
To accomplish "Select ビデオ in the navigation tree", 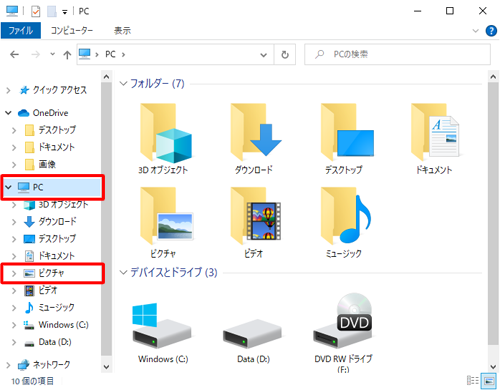I will [47, 290].
